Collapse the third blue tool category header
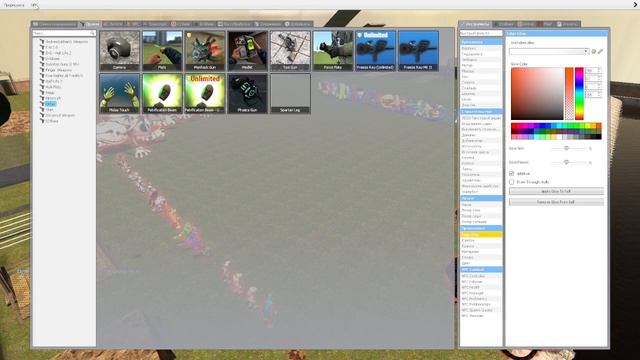The height and width of the screenshot is (360, 640). tap(481, 198)
